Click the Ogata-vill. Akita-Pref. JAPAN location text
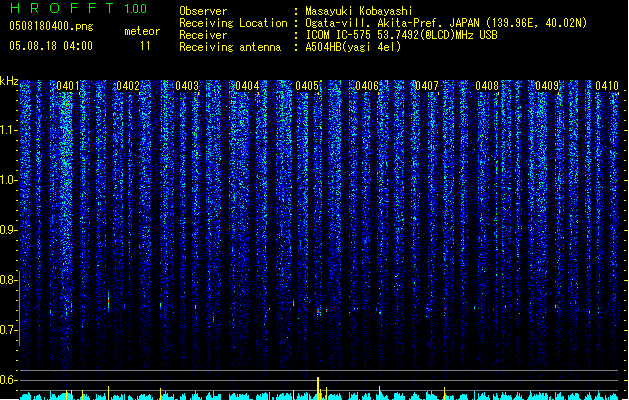629x400 pixels. point(446,23)
